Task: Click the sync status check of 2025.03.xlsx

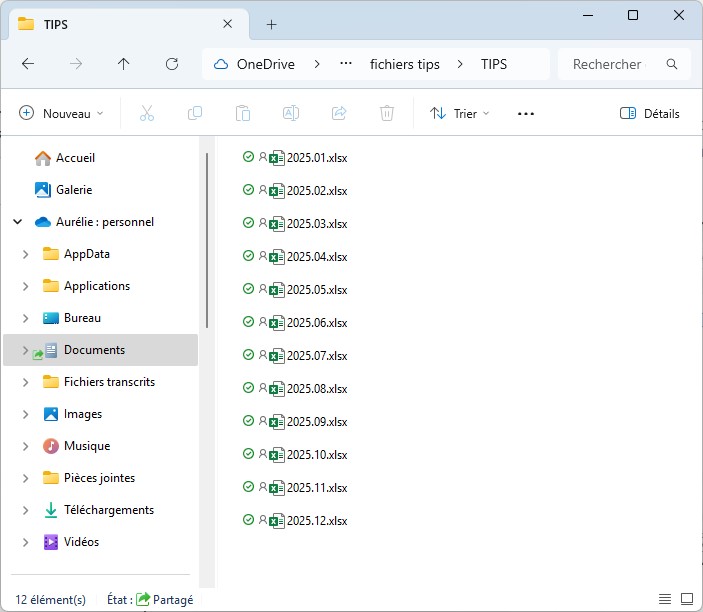Action: pos(248,222)
